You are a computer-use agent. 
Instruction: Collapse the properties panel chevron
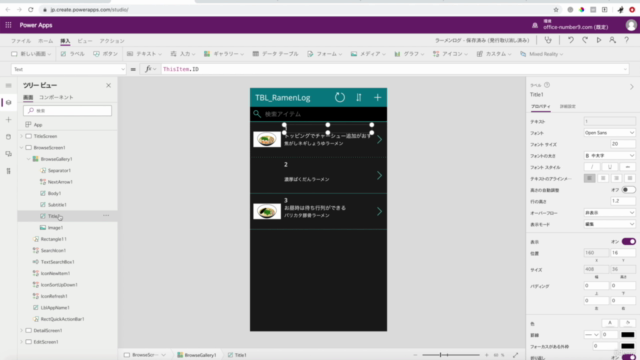pyautogui.click(x=631, y=87)
